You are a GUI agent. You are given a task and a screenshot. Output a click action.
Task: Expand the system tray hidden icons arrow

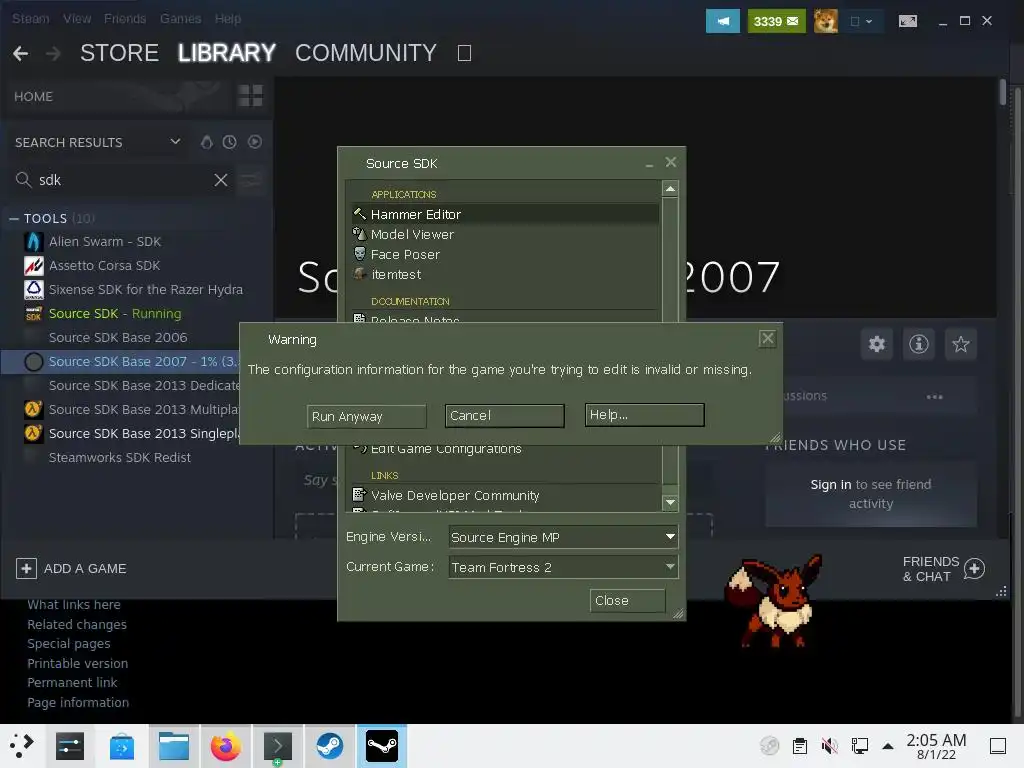click(x=888, y=746)
